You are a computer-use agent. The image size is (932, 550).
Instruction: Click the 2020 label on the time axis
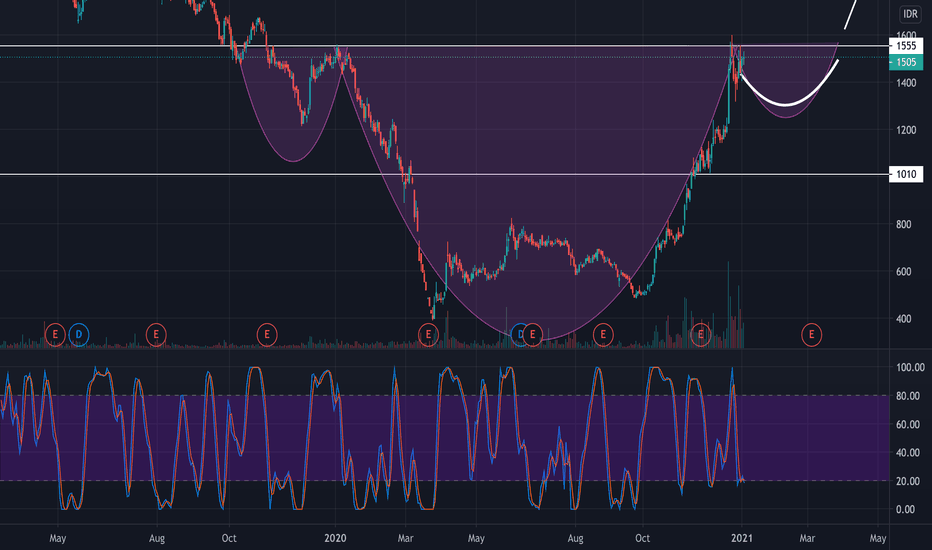[x=335, y=538]
